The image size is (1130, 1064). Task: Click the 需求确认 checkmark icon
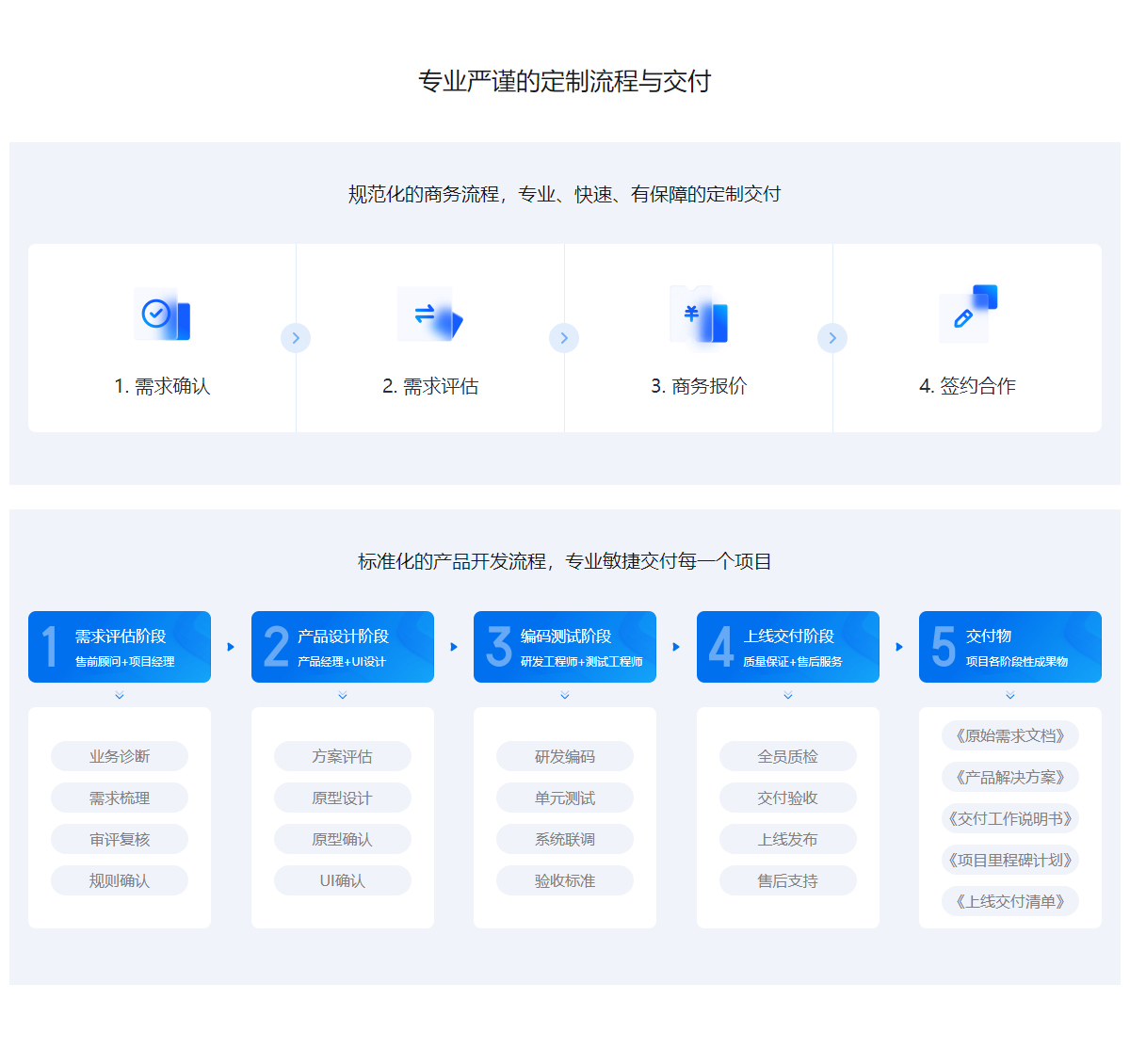click(163, 314)
